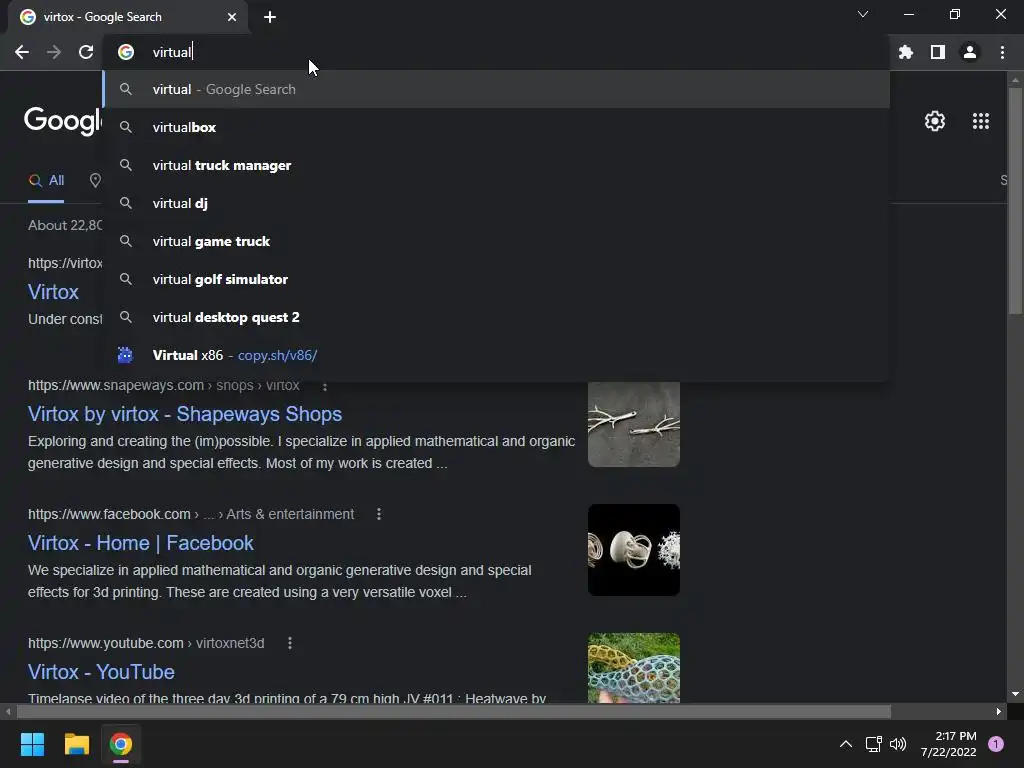Choose the 'virtualbox' suggestion
1024x768 pixels.
pos(496,127)
